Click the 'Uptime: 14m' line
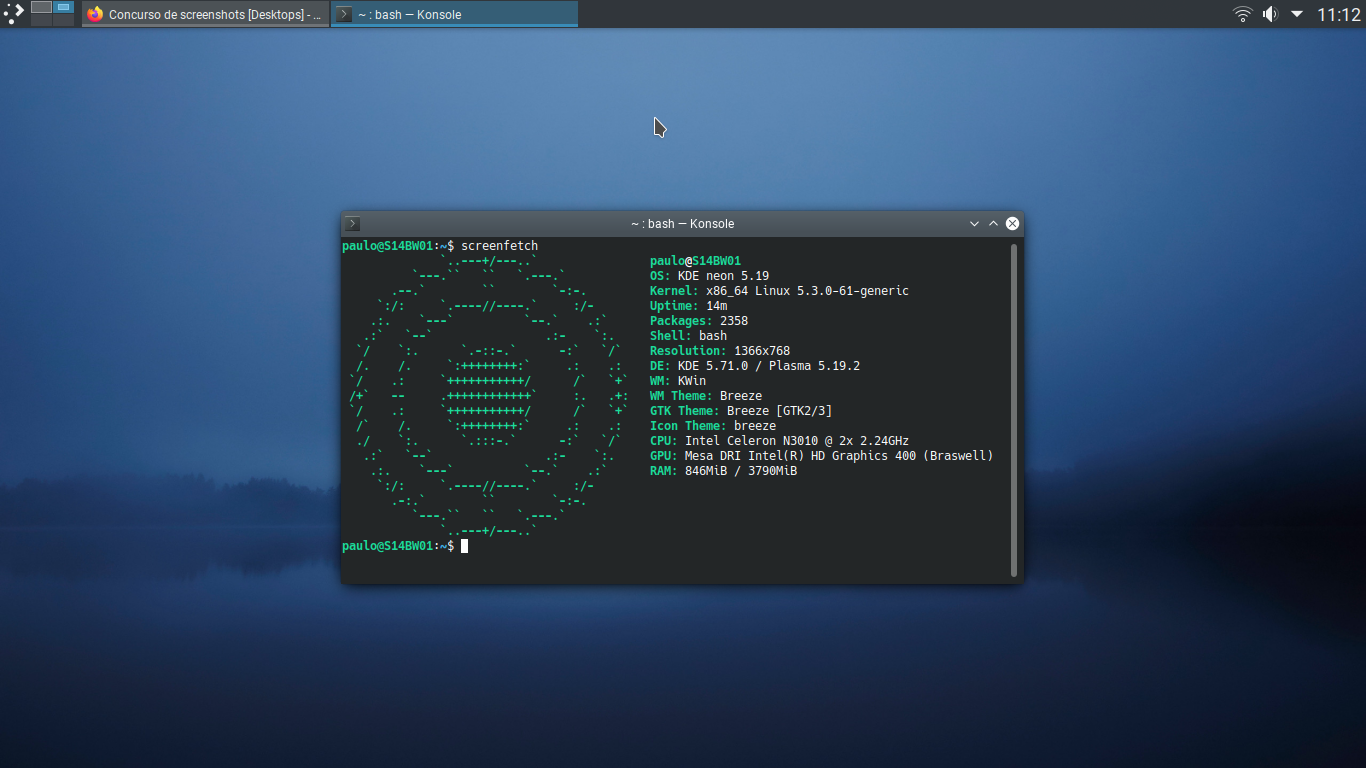Screen dimensions: 1366x768 coord(688,306)
